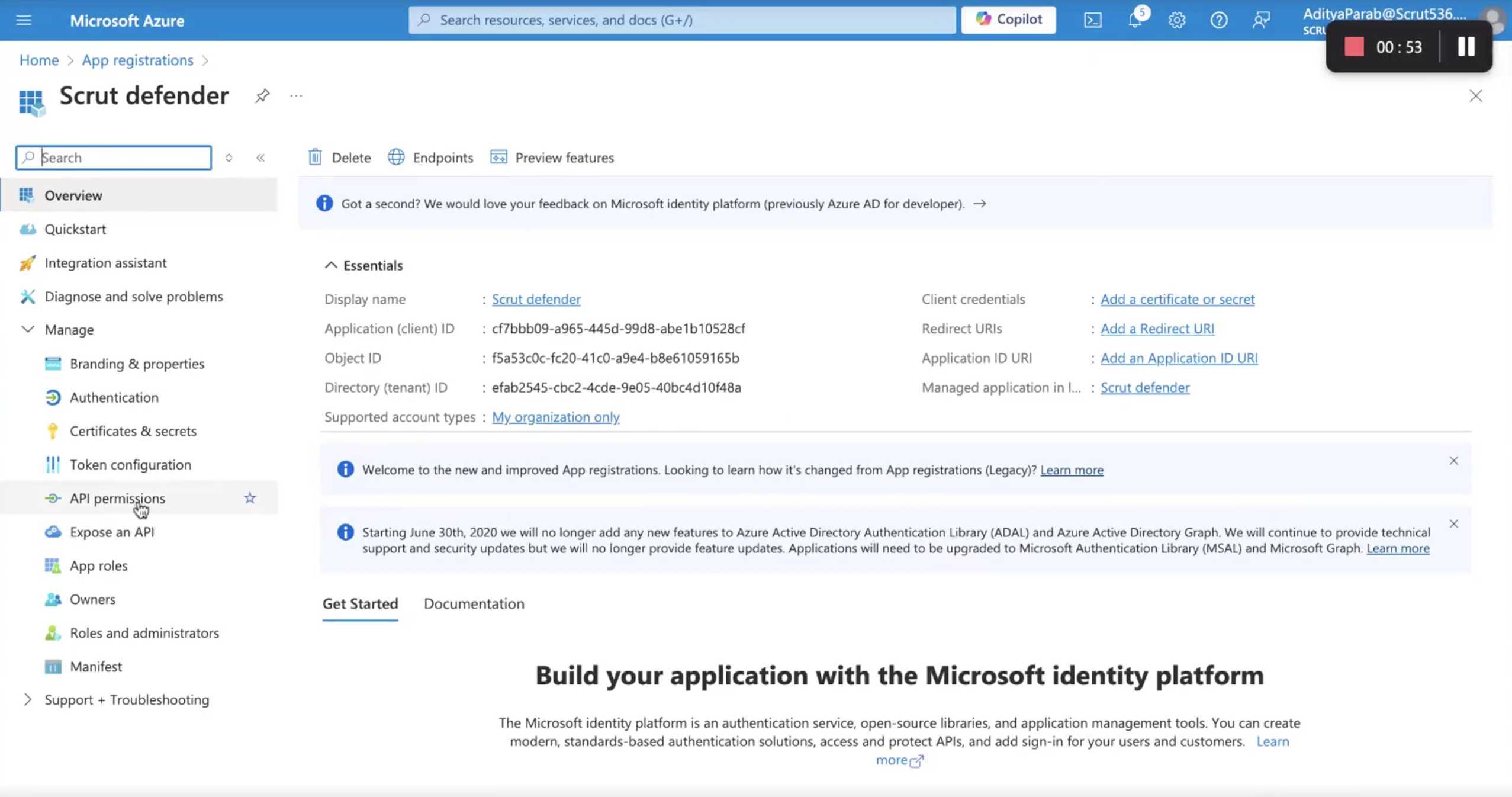
Task: Open Cloud Shell from top bar
Action: (x=1092, y=20)
